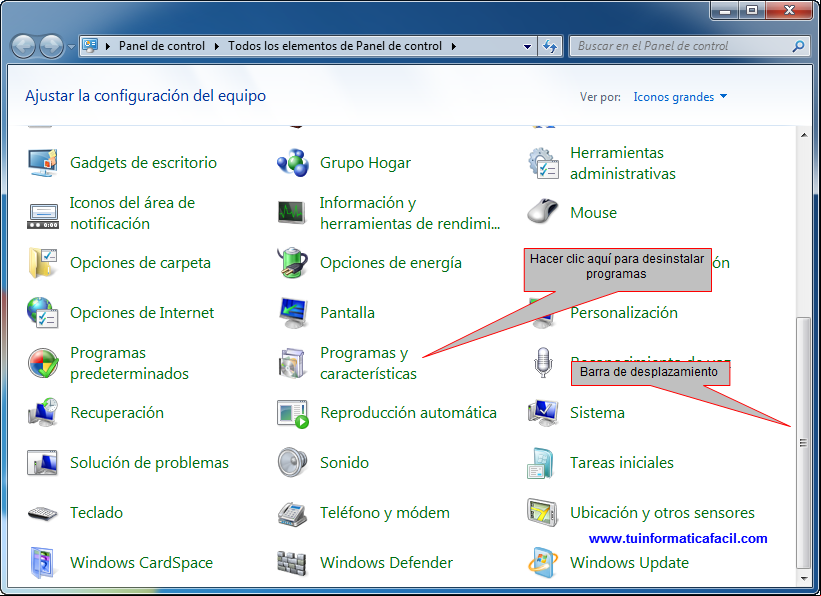821x596 pixels.
Task: Open recent pages dropdown next to Forward
Action: (71, 47)
